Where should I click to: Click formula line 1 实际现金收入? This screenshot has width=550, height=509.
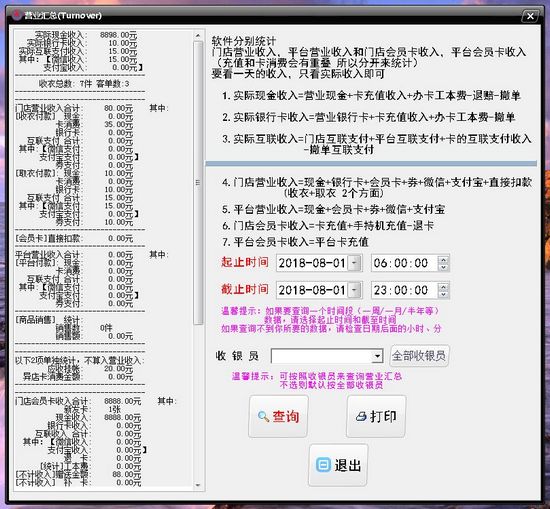(x=371, y=95)
